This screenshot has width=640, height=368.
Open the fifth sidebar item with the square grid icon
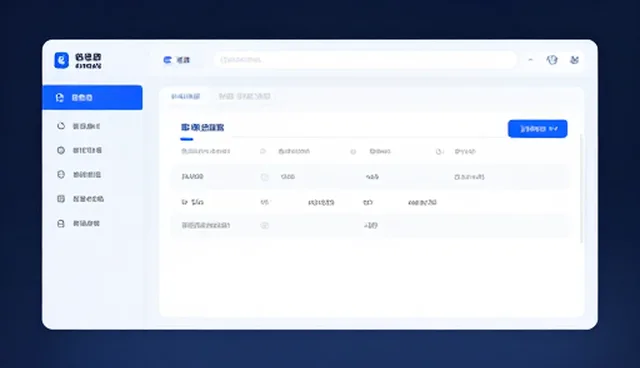(80, 199)
